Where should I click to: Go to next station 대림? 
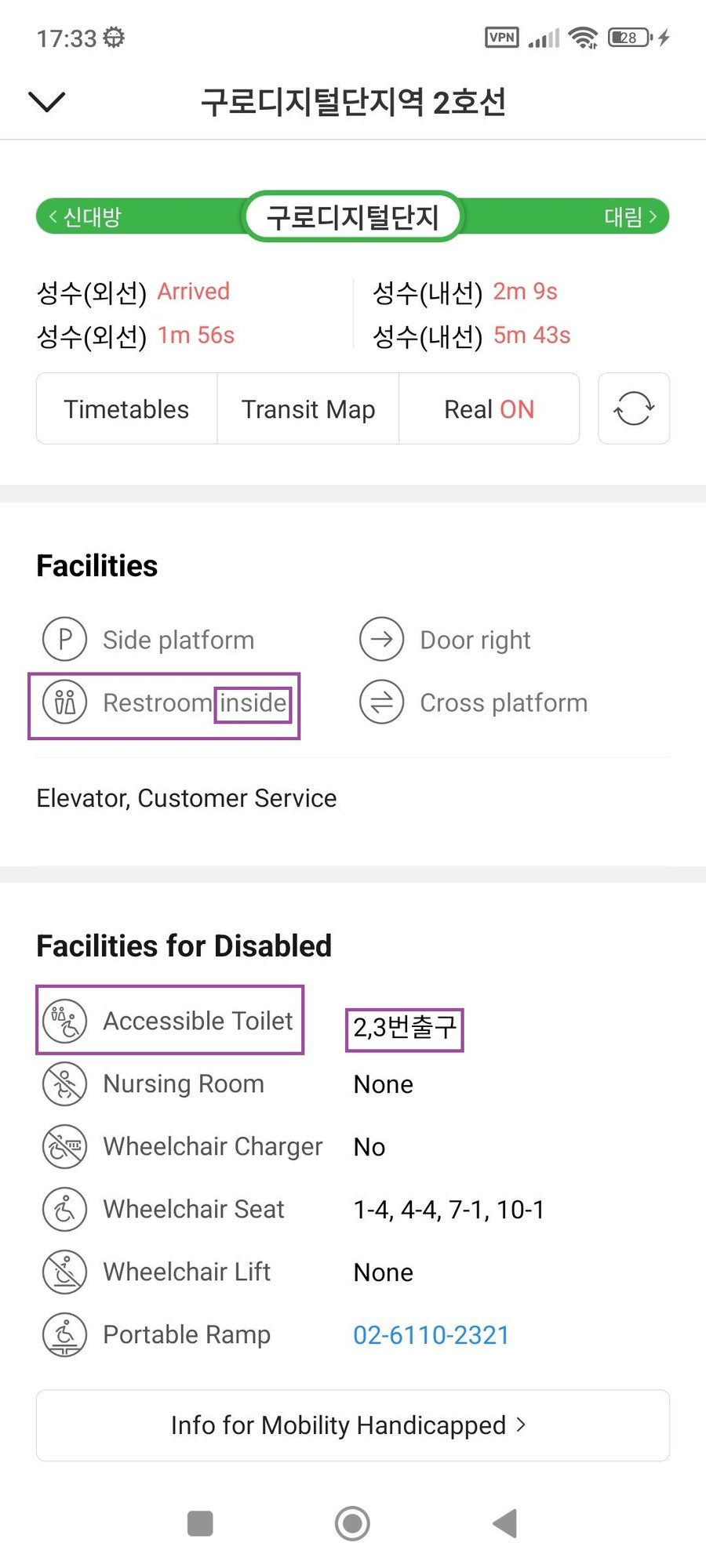click(x=630, y=217)
